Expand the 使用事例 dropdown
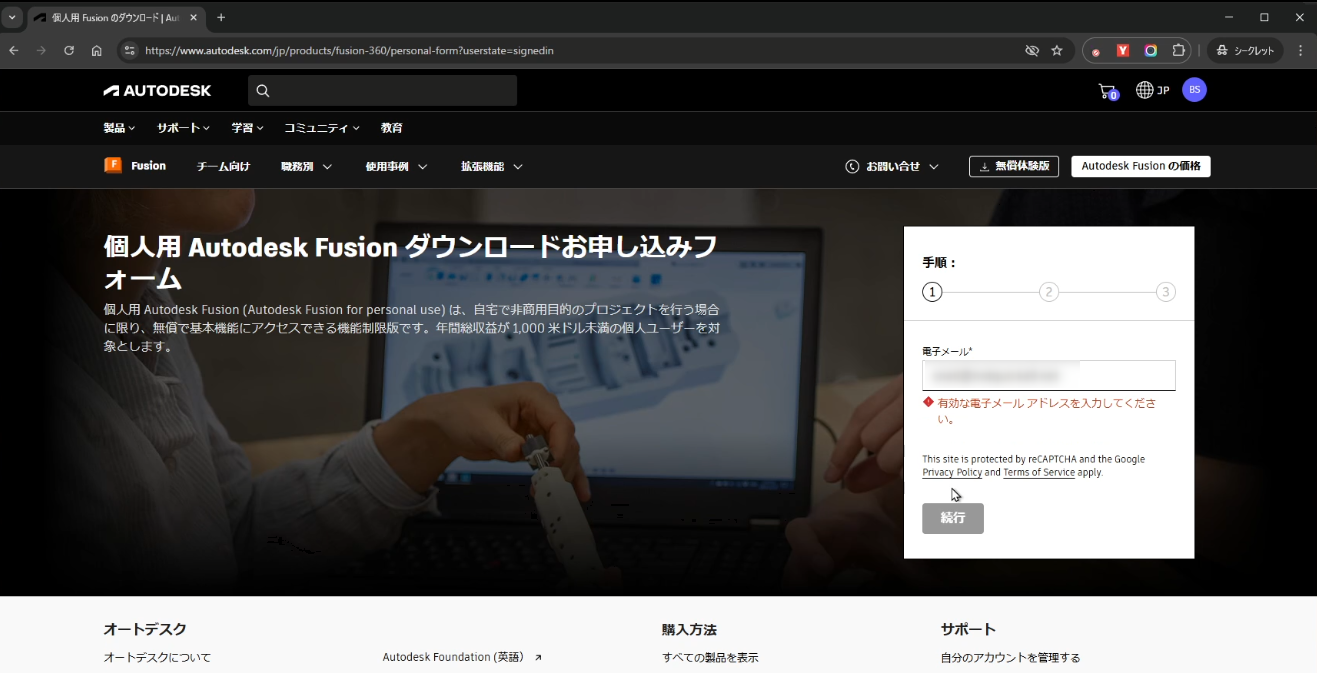This screenshot has width=1317, height=673. pyautogui.click(x=397, y=166)
